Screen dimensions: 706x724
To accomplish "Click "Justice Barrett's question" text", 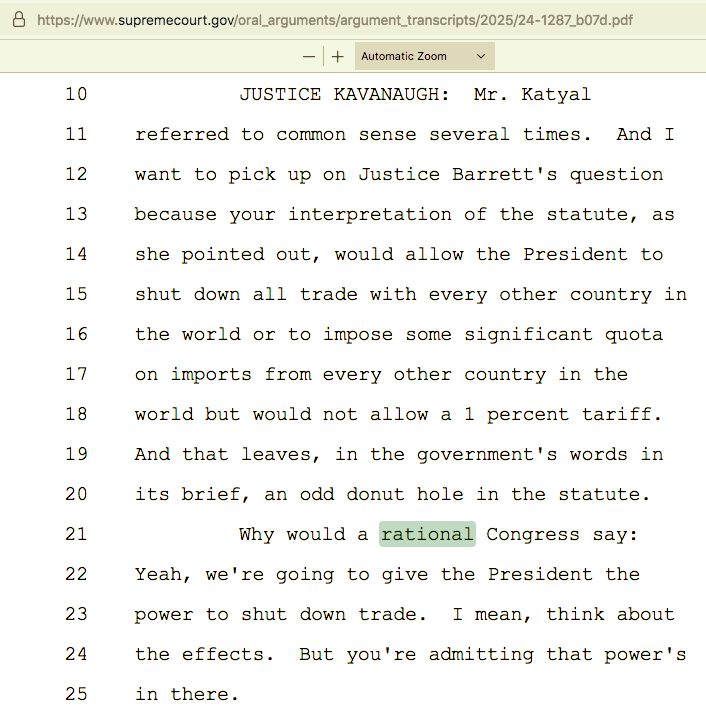I will point(511,175).
